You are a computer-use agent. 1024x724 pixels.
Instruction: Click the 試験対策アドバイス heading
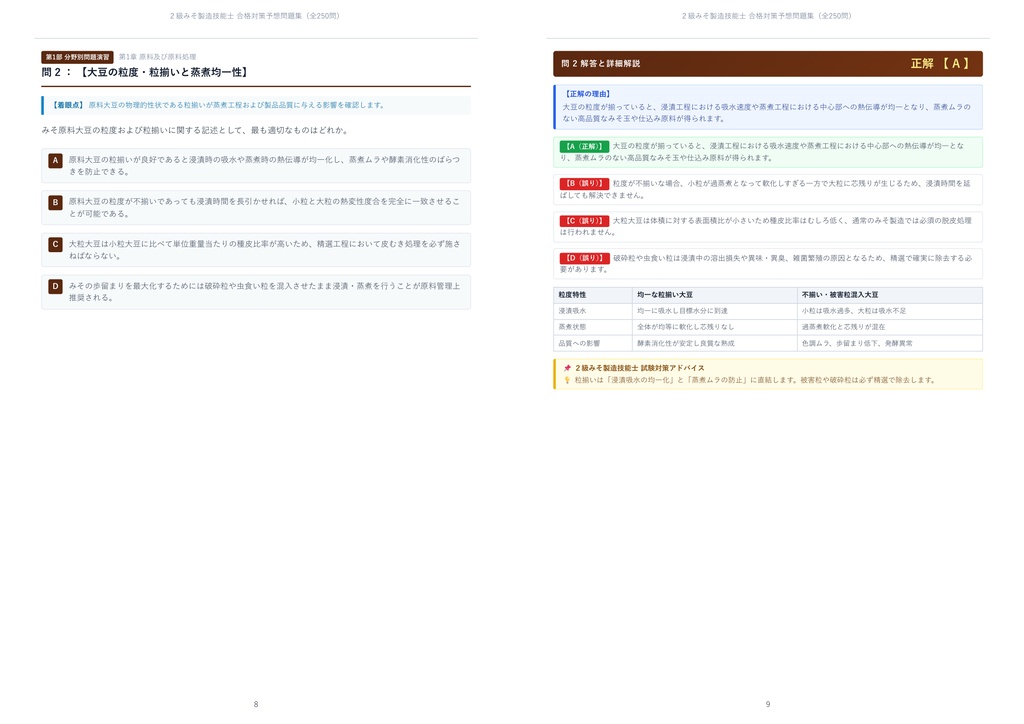(640, 368)
